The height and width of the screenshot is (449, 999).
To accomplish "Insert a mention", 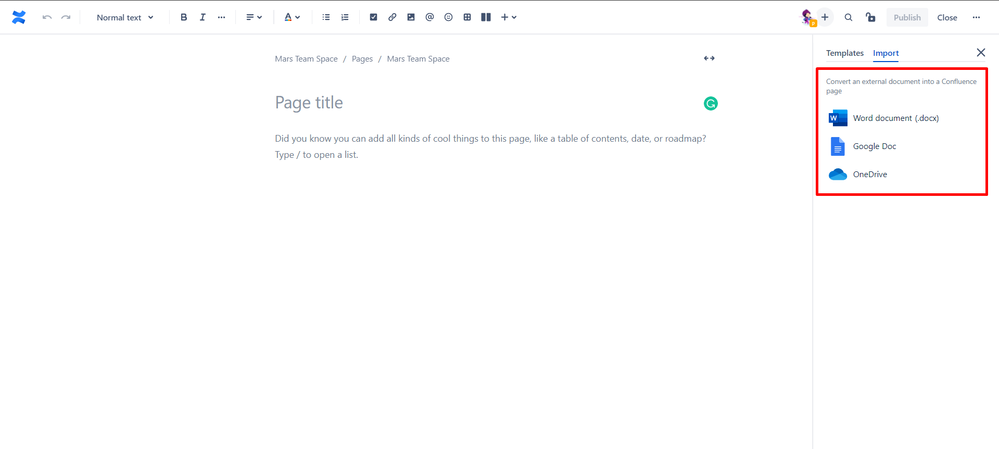I will tap(429, 18).
